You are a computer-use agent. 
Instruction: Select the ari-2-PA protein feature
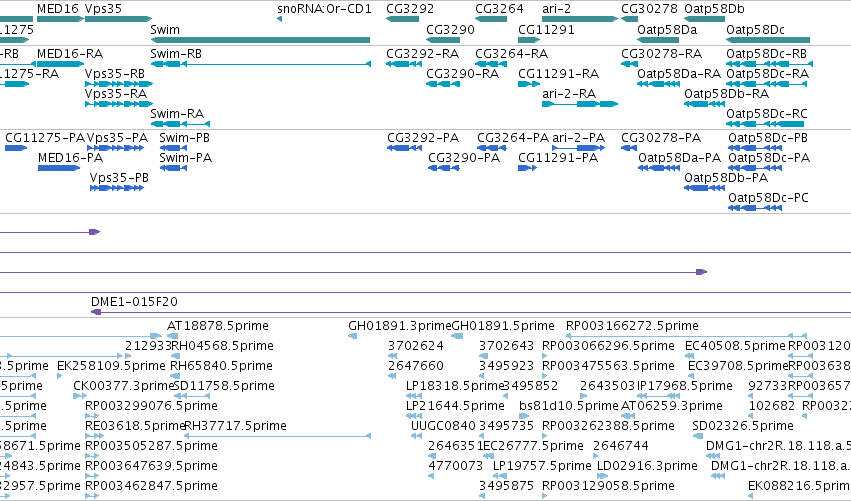579,148
